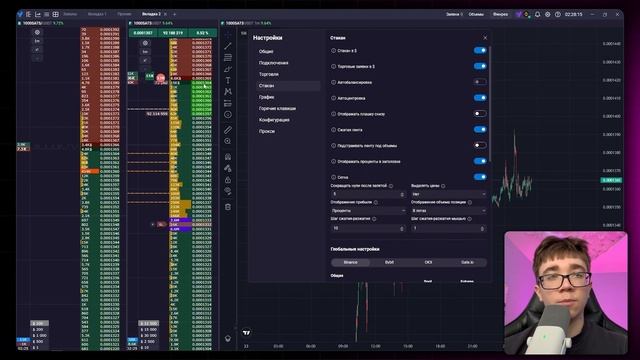640x360 pixels.
Task: Click the brush drawing tool in chart toolbar
Action: pos(228,69)
